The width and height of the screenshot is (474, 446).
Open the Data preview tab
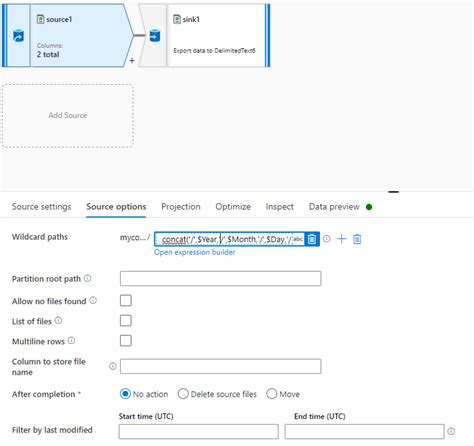click(x=334, y=207)
